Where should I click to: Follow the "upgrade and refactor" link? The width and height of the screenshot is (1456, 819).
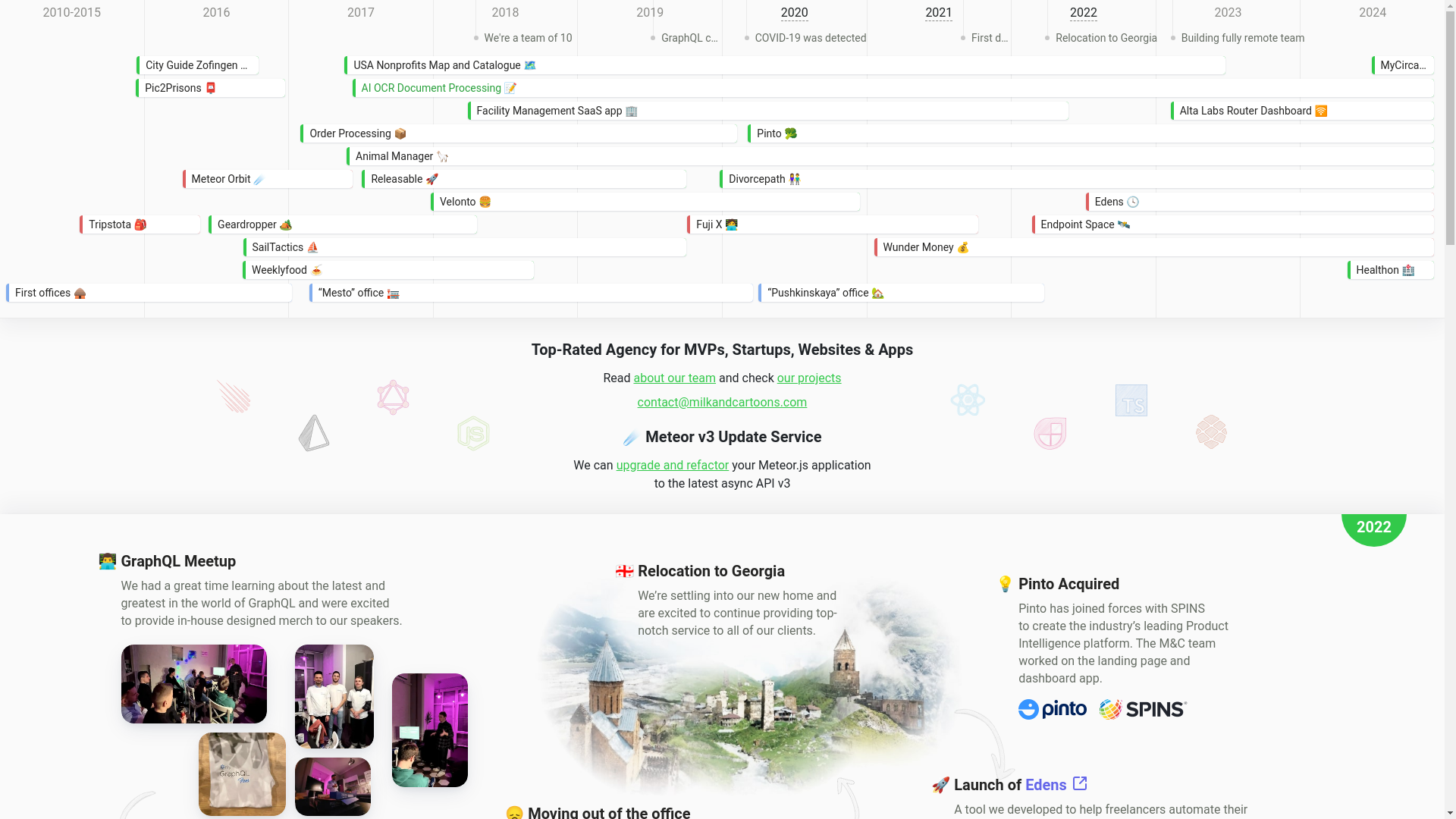pos(672,466)
